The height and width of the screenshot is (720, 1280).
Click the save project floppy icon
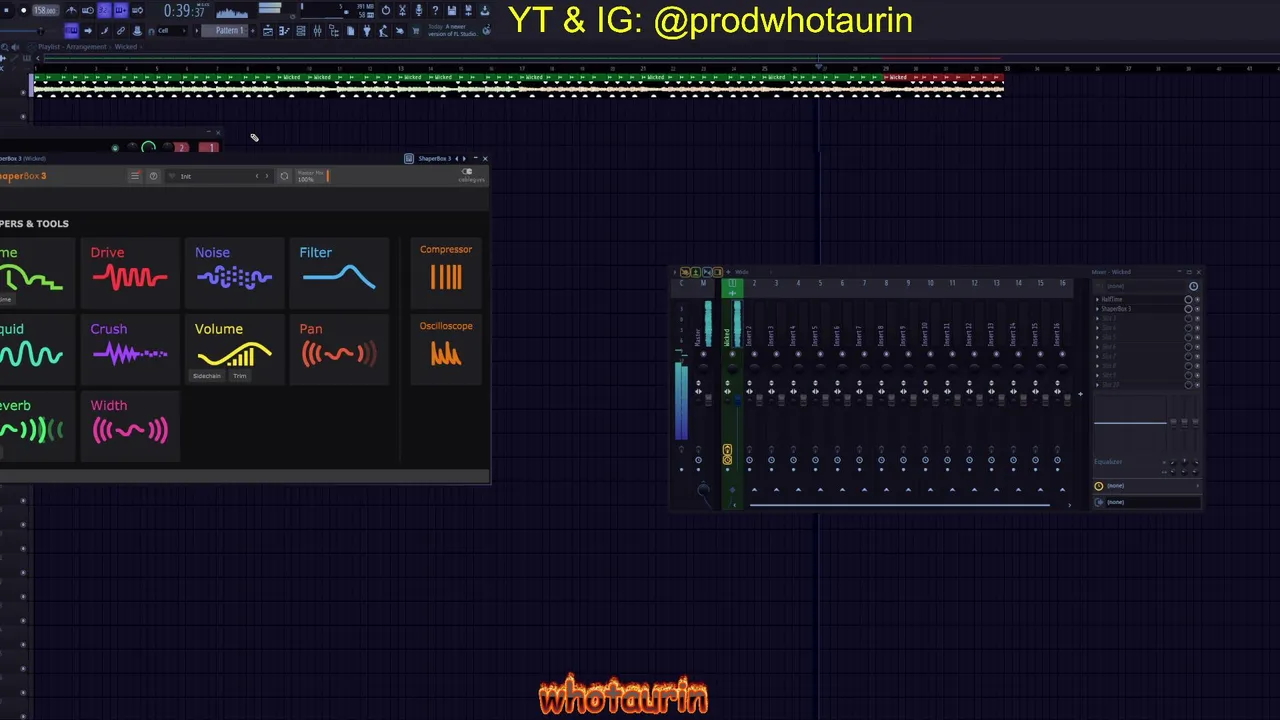[x=452, y=10]
